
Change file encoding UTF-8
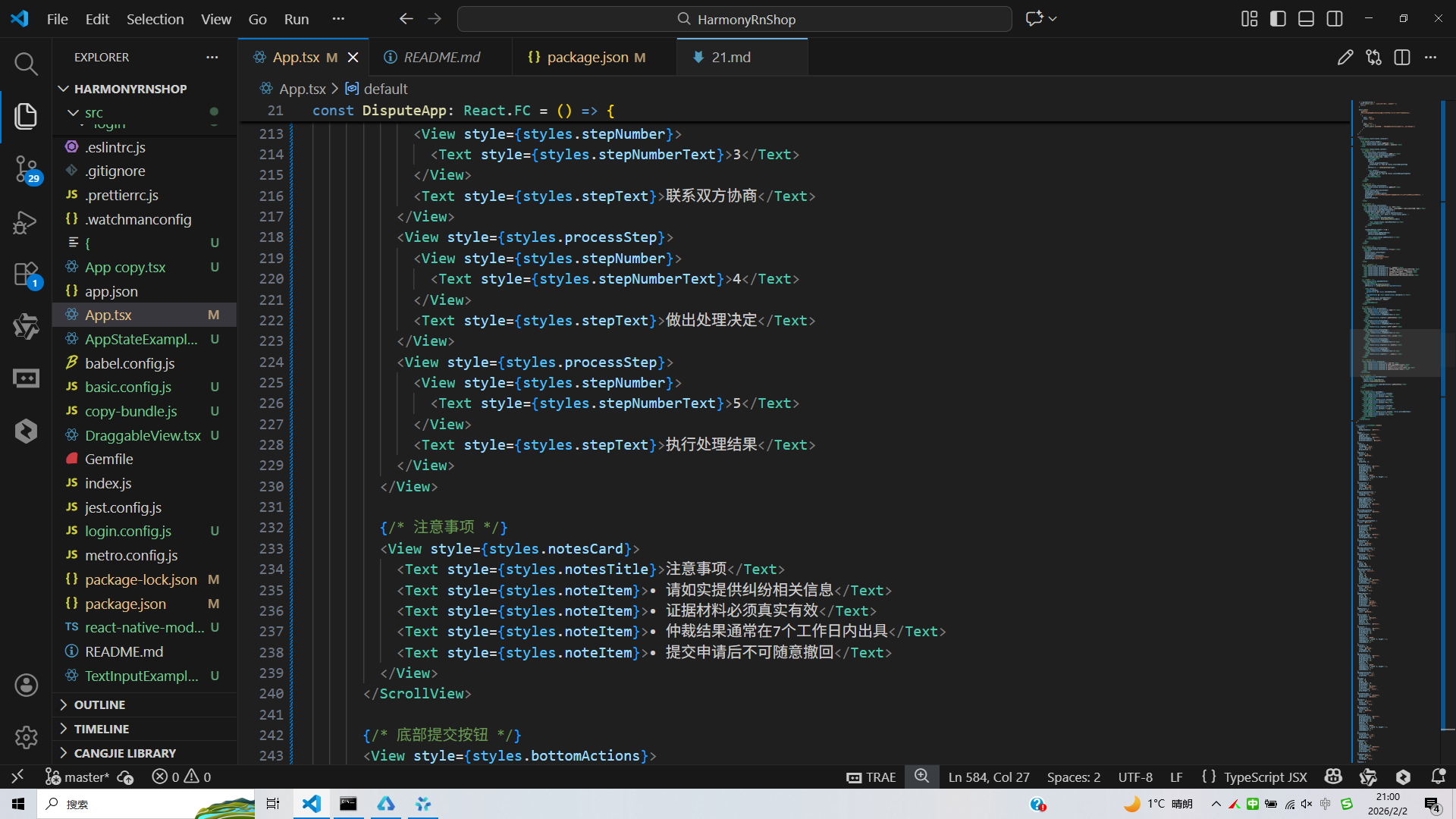(1135, 777)
